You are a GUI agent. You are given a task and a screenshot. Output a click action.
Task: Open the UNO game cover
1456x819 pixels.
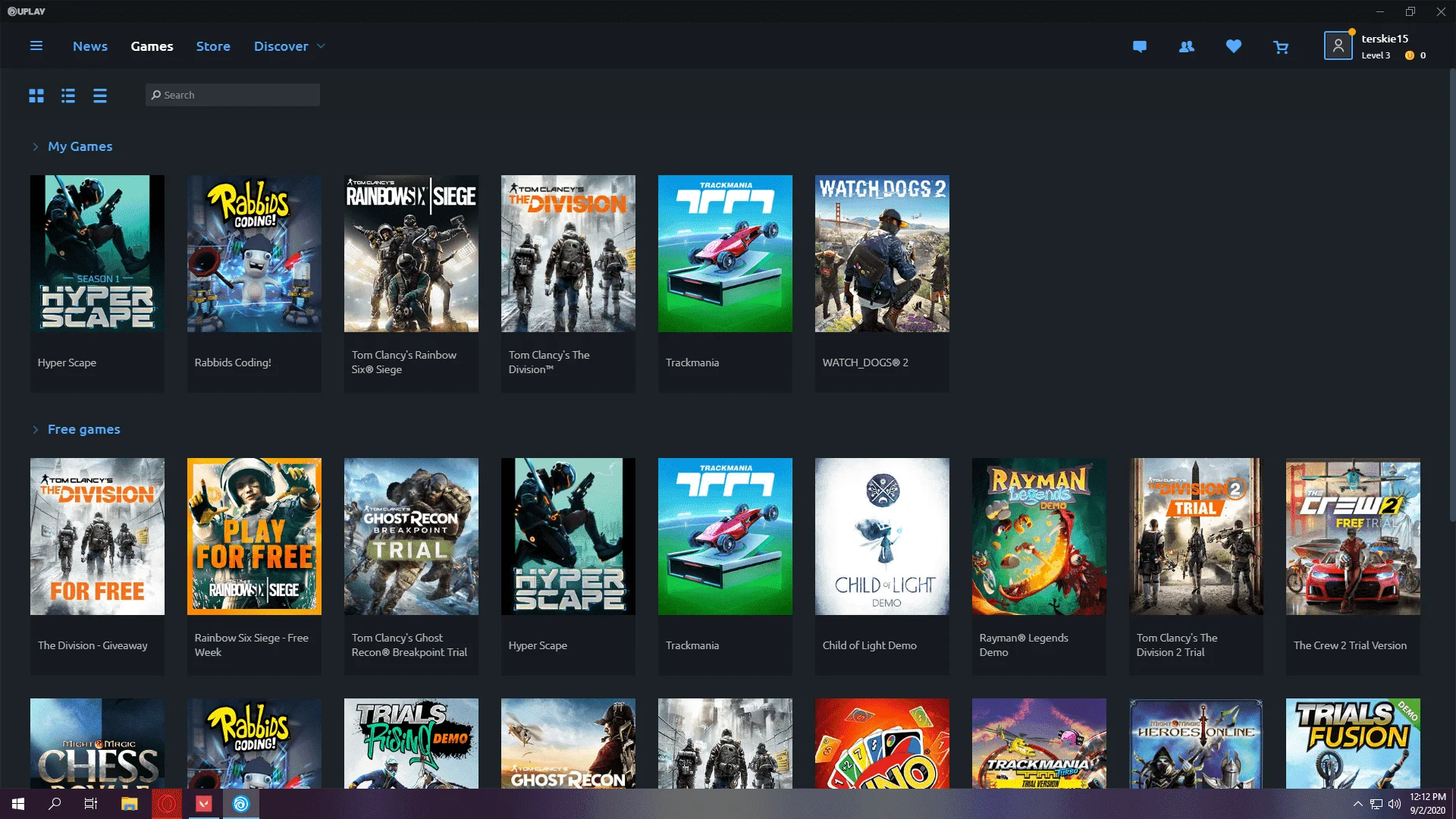click(x=882, y=743)
